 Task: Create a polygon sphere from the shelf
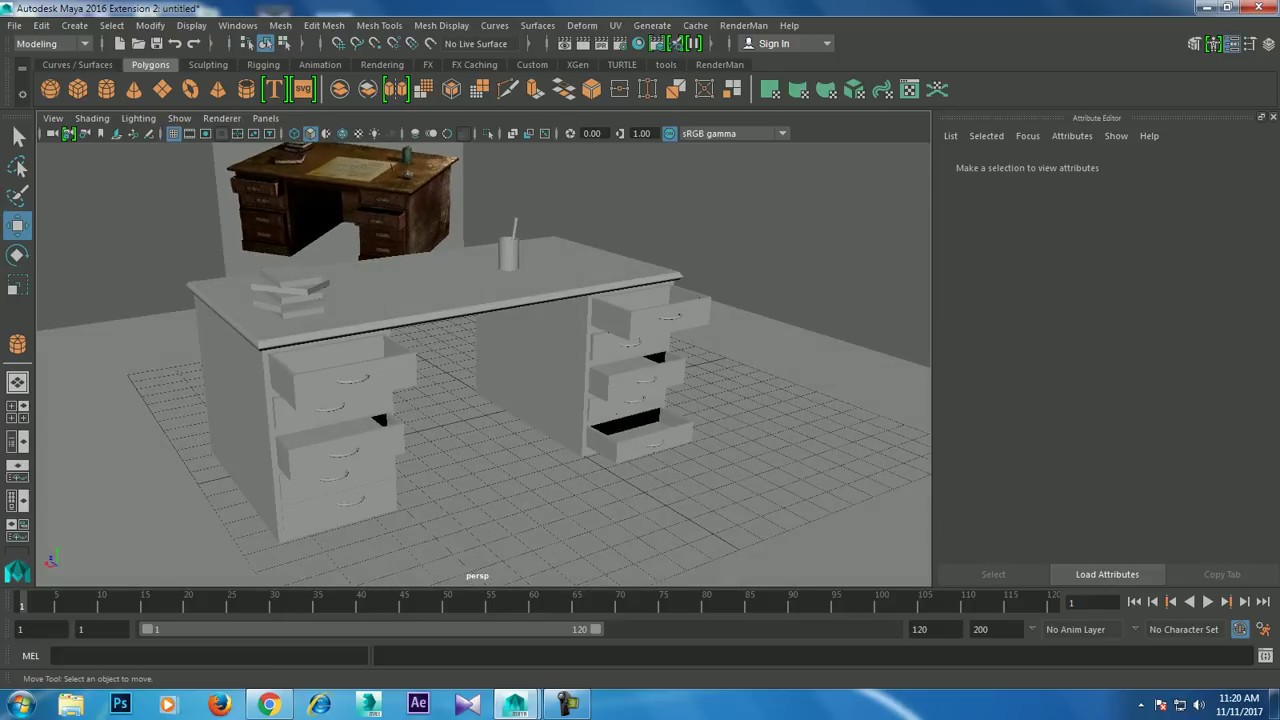pyautogui.click(x=50, y=90)
